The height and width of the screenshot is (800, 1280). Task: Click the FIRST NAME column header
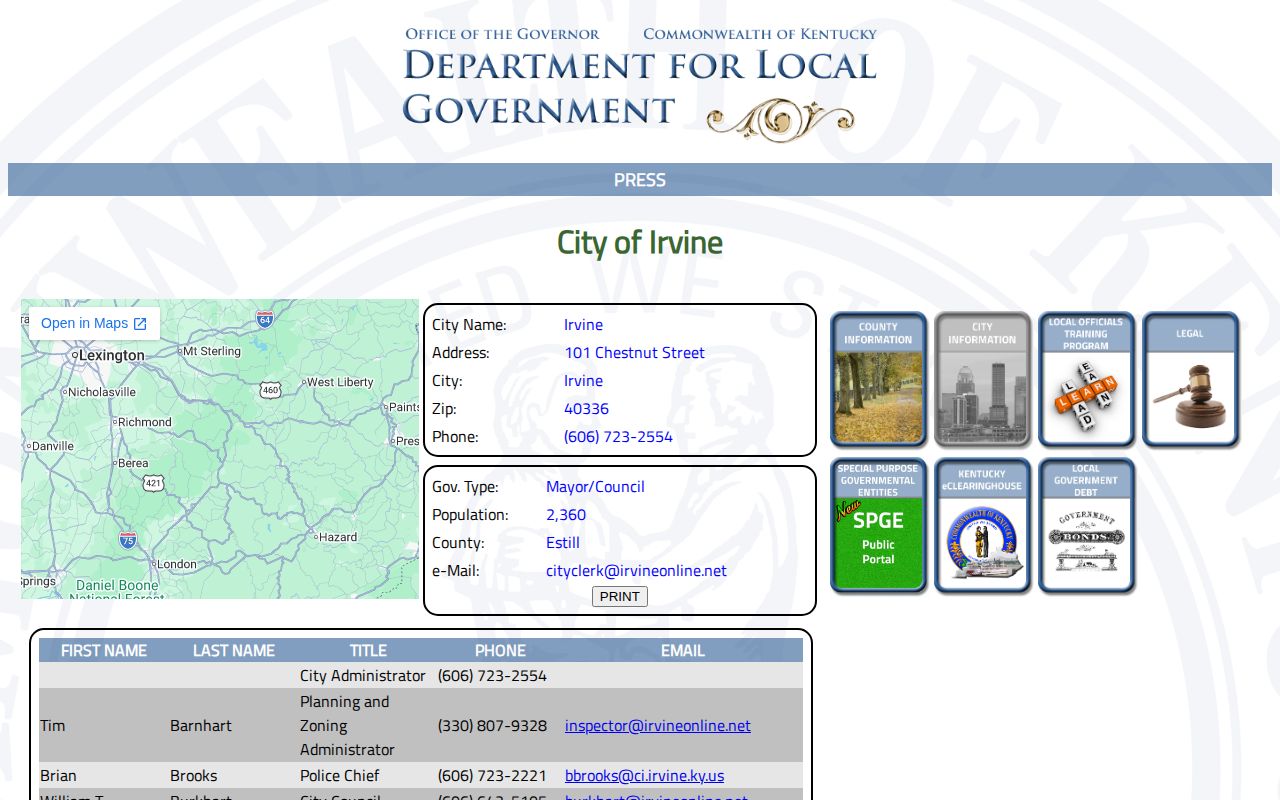104,650
